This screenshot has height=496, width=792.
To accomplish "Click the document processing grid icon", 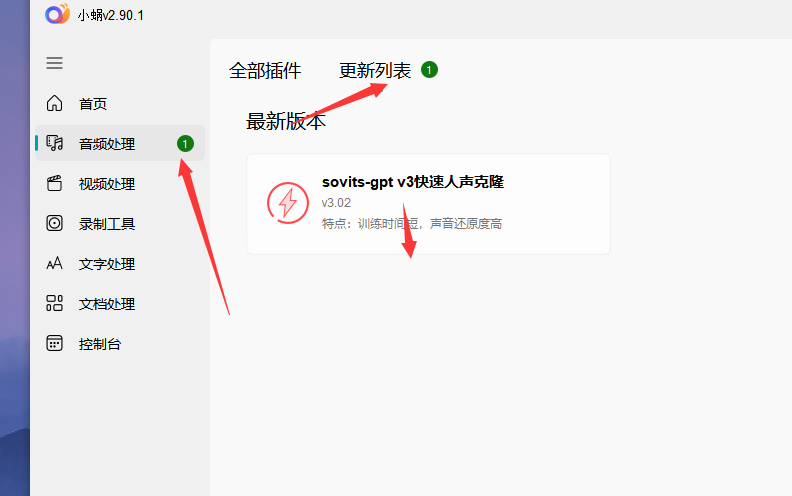I will click(x=55, y=304).
